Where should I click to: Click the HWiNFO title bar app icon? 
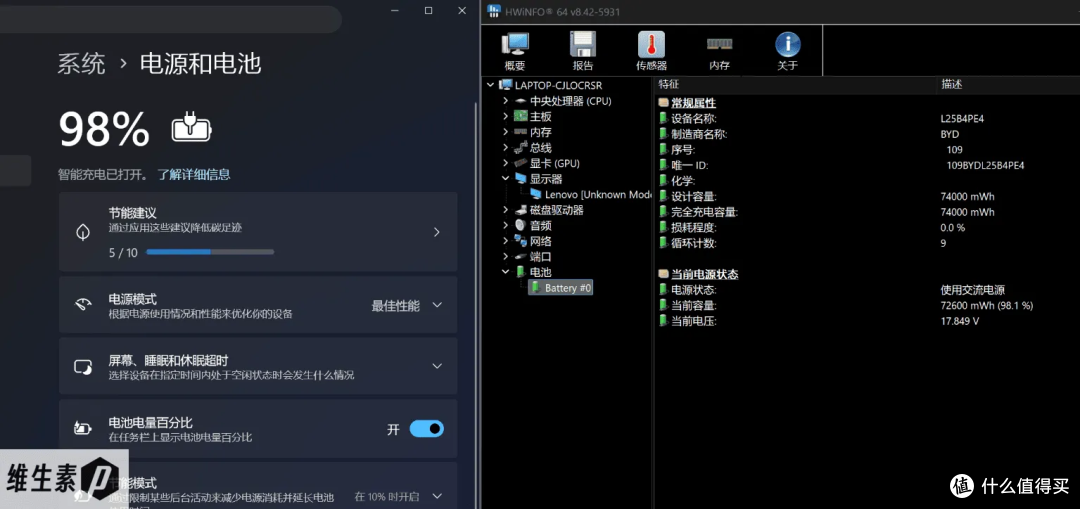[494, 10]
